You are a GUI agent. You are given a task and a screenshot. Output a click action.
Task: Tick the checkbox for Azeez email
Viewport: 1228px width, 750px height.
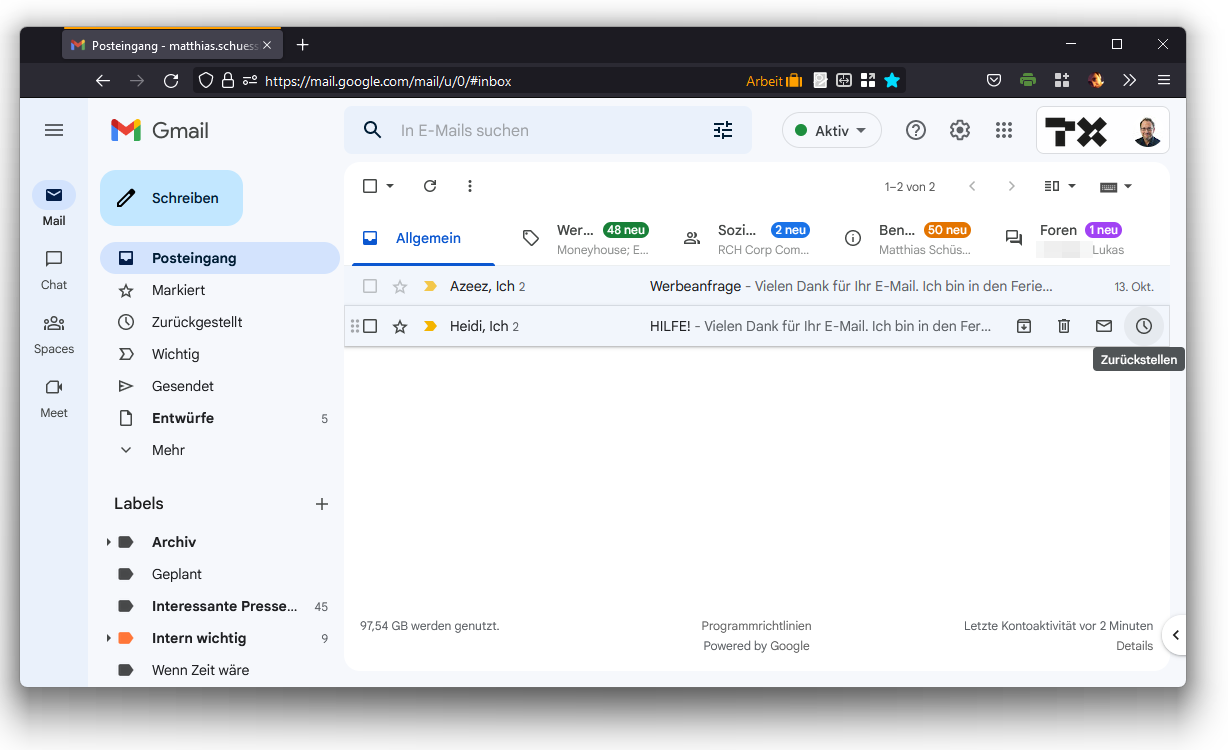[x=370, y=287]
